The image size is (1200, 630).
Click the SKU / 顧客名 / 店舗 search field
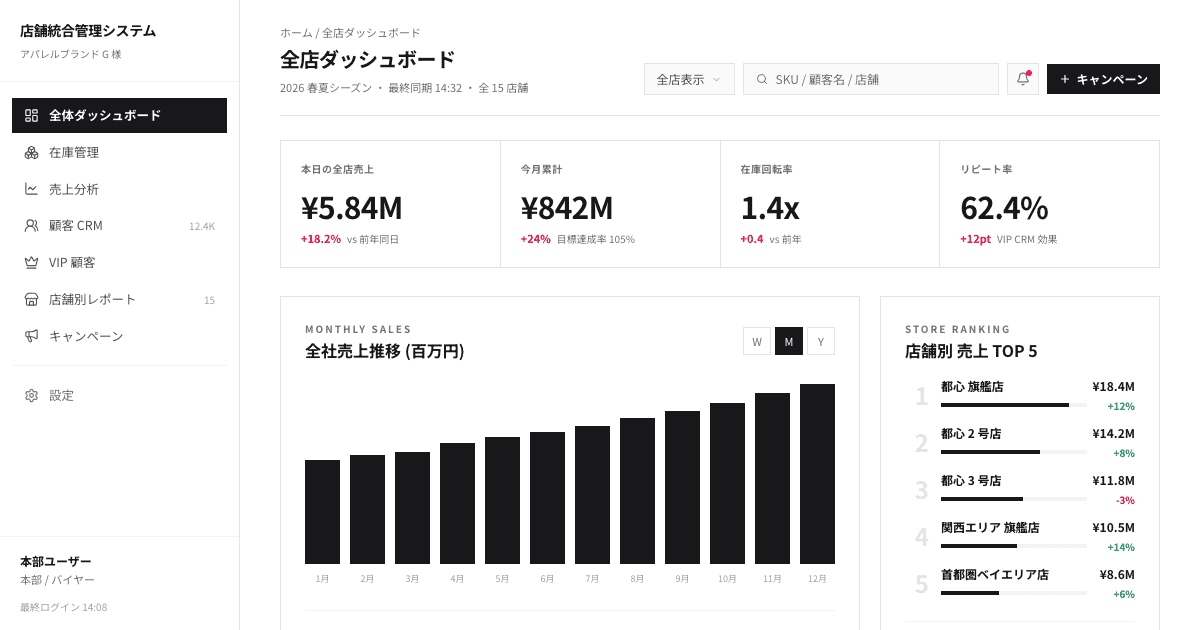(870, 78)
